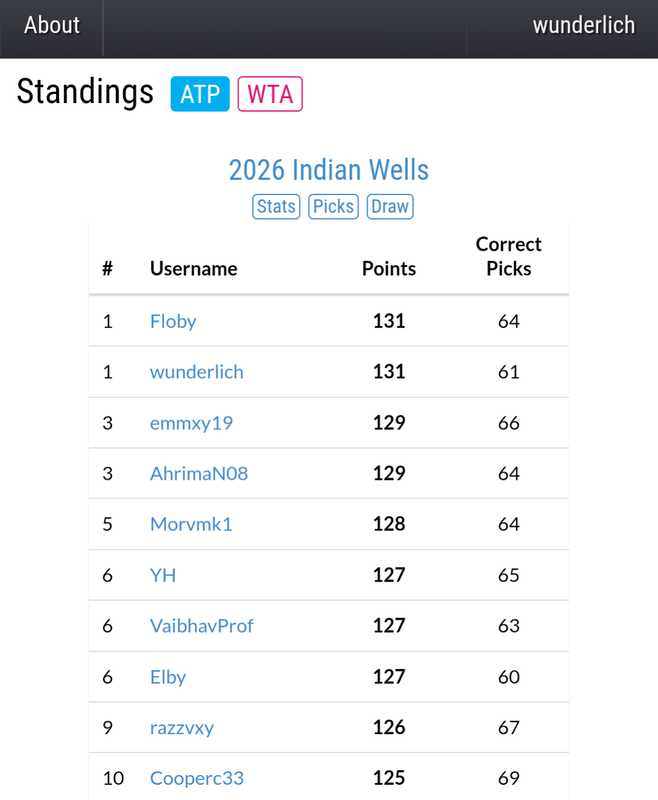Open the 2026 Indian Wells tournament link

(329, 169)
